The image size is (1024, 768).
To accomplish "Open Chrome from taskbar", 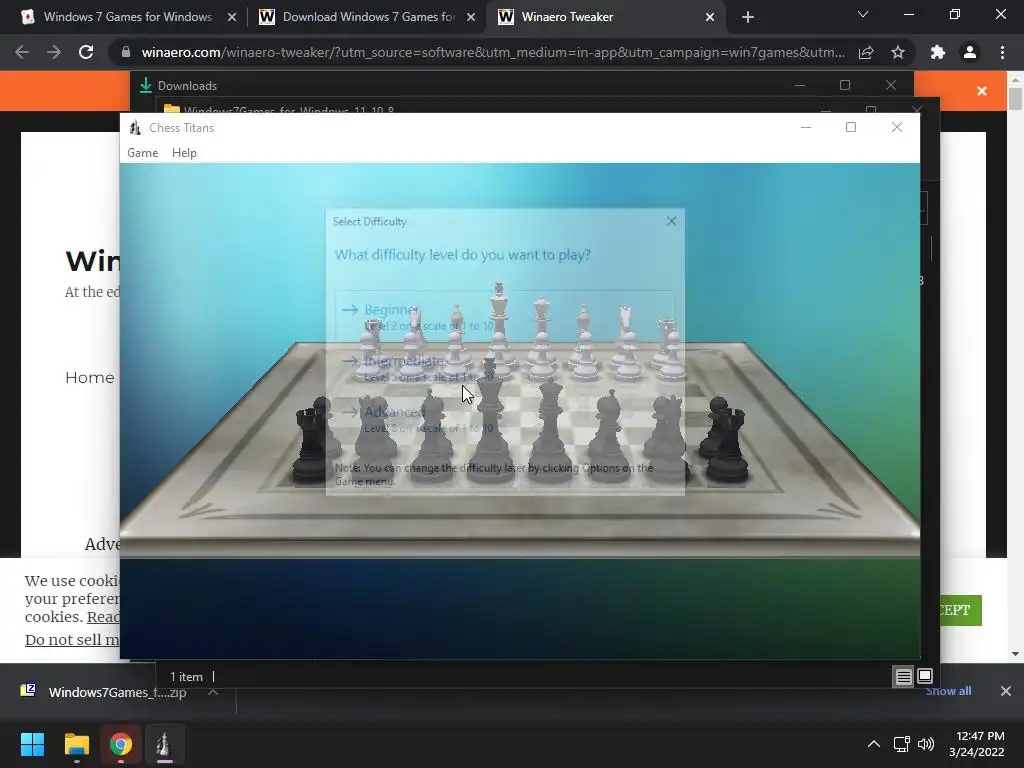I will (120, 744).
